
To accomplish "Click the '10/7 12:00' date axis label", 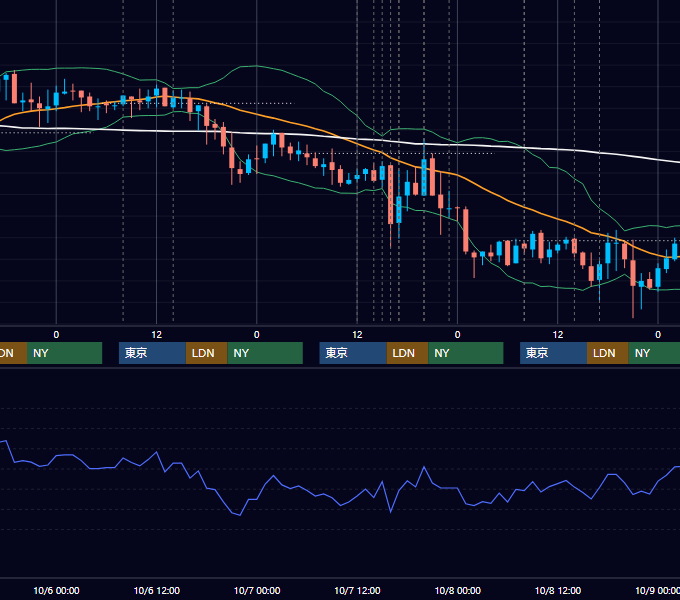I will click(x=357, y=590).
